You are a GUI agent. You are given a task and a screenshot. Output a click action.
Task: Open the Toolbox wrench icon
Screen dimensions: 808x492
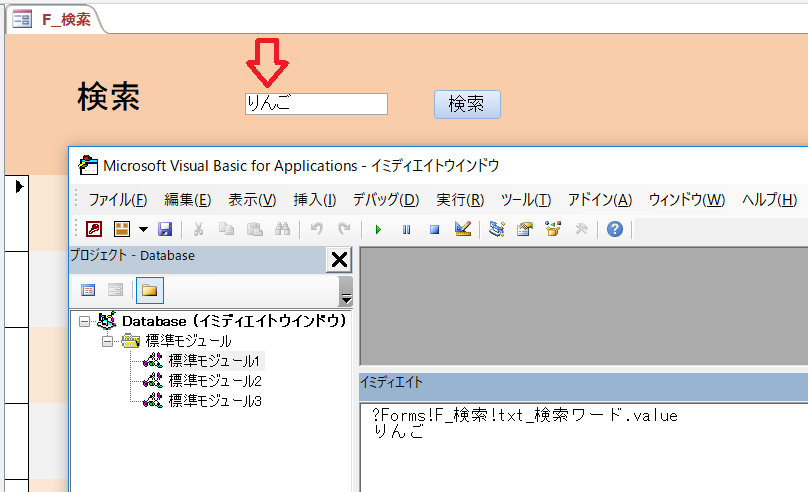[581, 229]
